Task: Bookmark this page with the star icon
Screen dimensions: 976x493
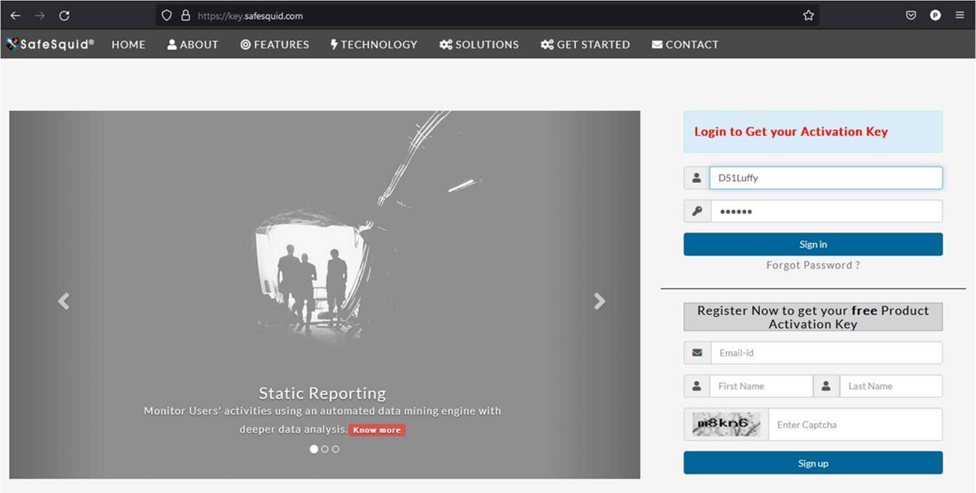Action: (808, 16)
